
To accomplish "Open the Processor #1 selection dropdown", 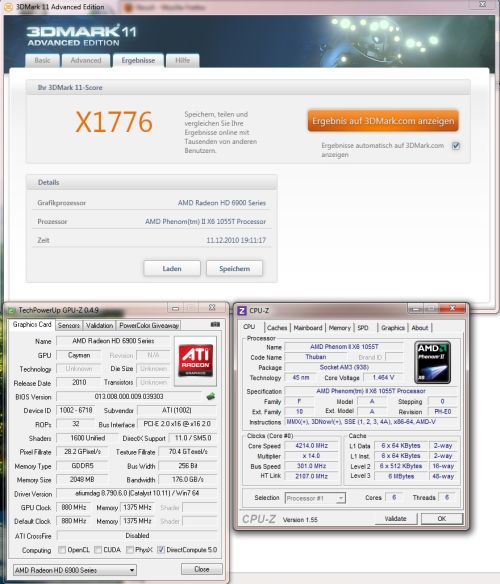I will pyautogui.click(x=315, y=498).
